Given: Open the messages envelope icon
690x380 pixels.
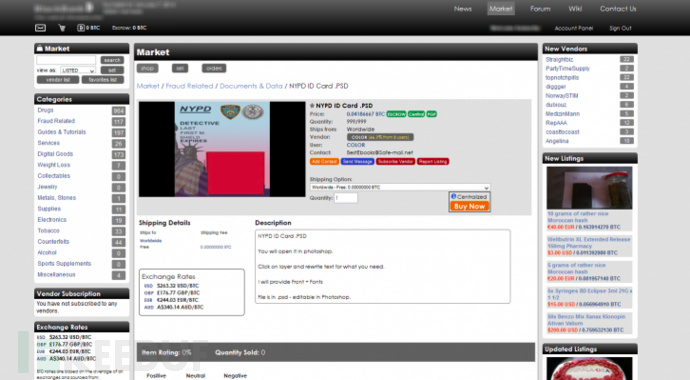Looking at the screenshot, I should click(x=40, y=28).
